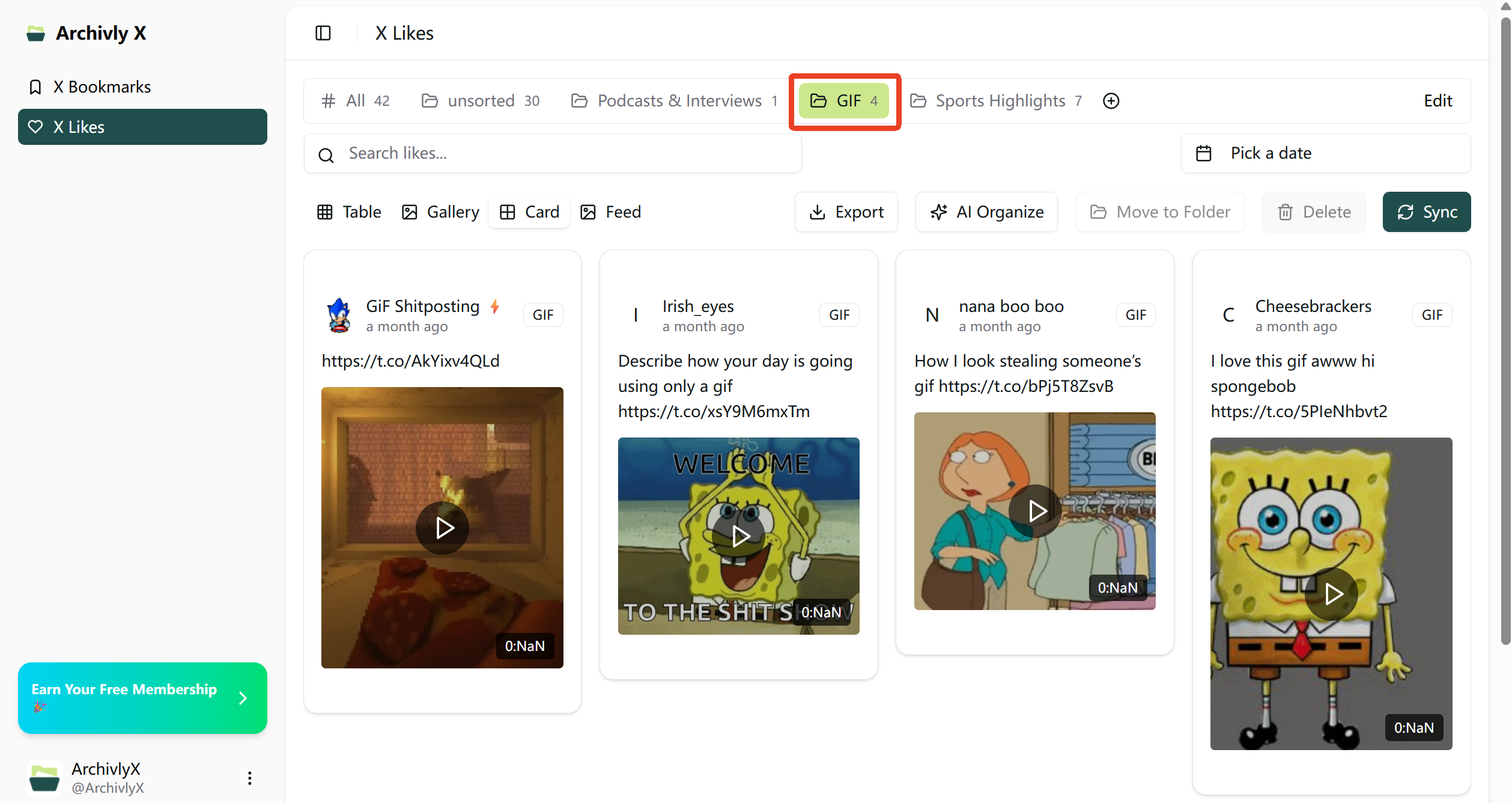Open the Export options
The width and height of the screenshot is (1512, 803).
click(x=846, y=212)
